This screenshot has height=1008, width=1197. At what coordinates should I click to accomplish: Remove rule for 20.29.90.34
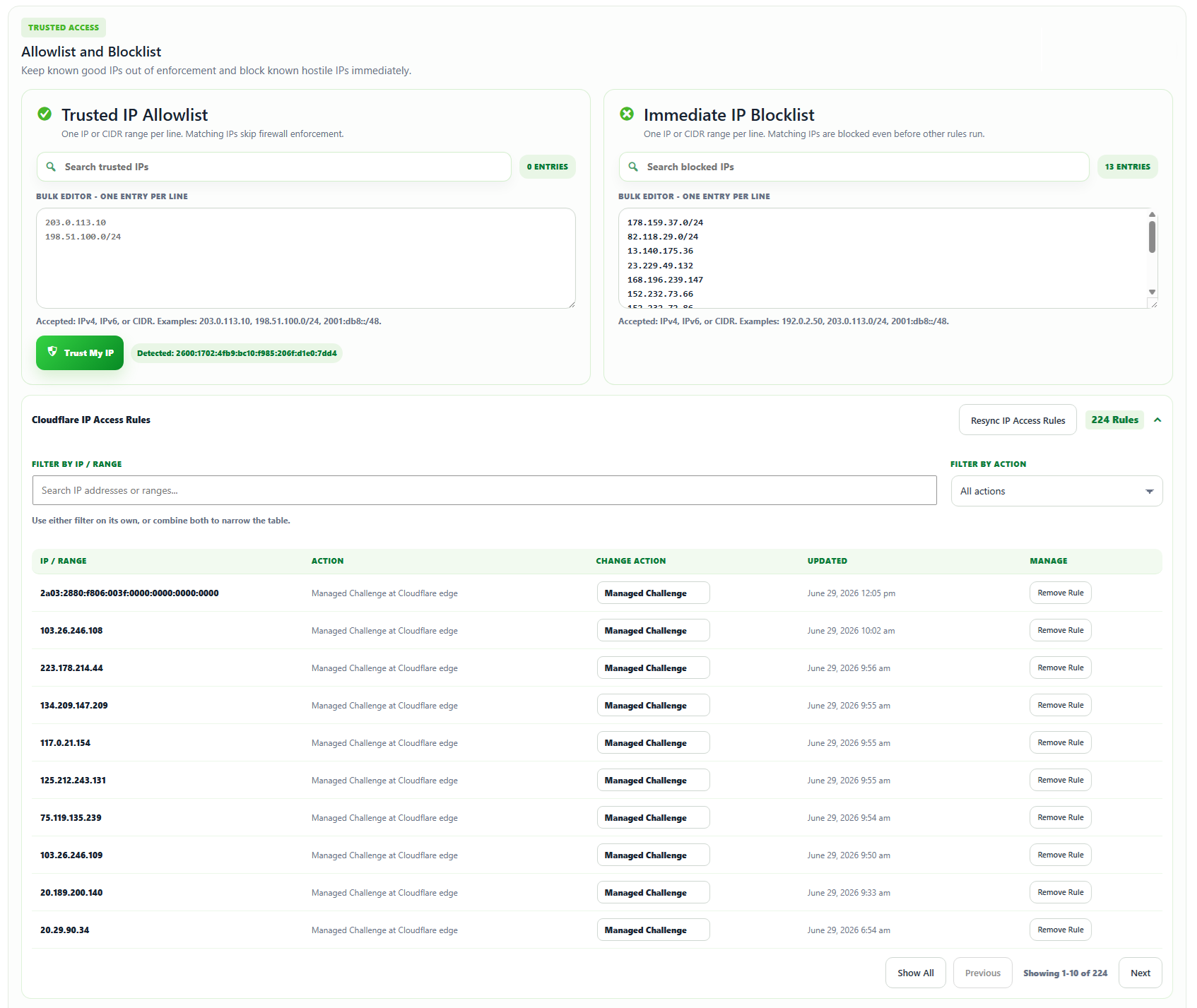(x=1060, y=930)
